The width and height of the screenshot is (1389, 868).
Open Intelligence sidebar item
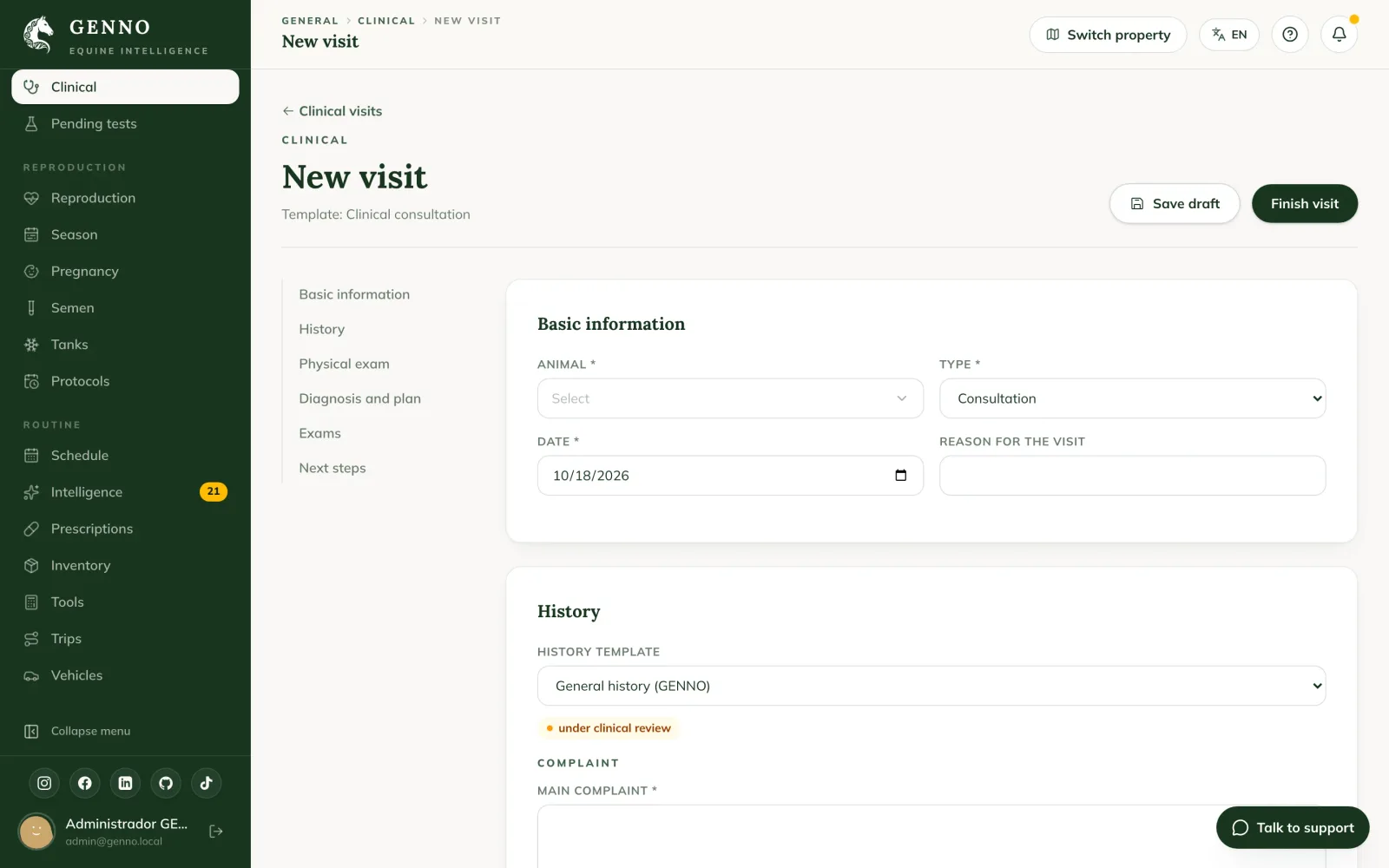click(x=125, y=492)
